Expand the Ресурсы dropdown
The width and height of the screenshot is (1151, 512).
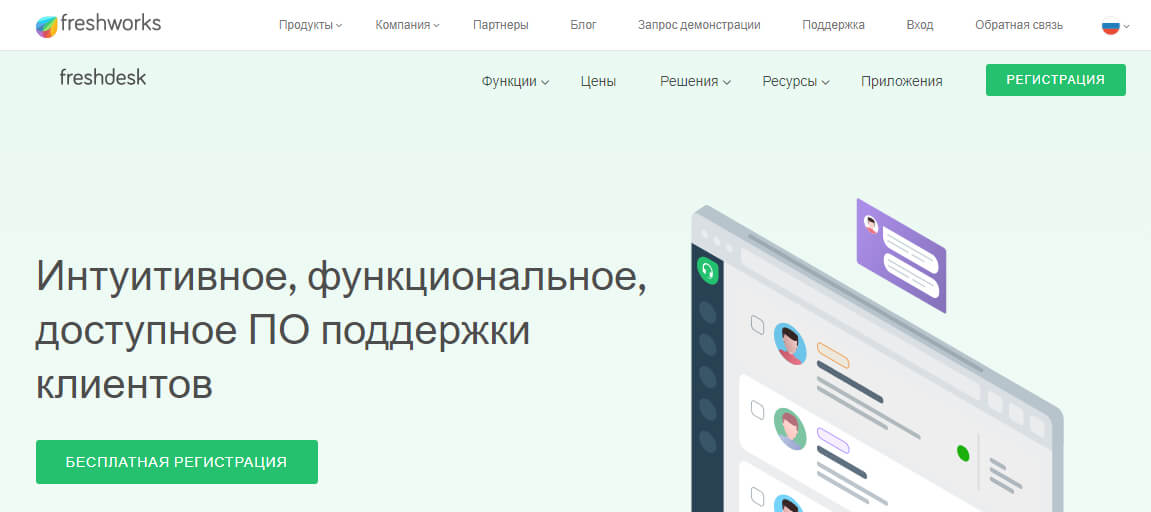796,82
